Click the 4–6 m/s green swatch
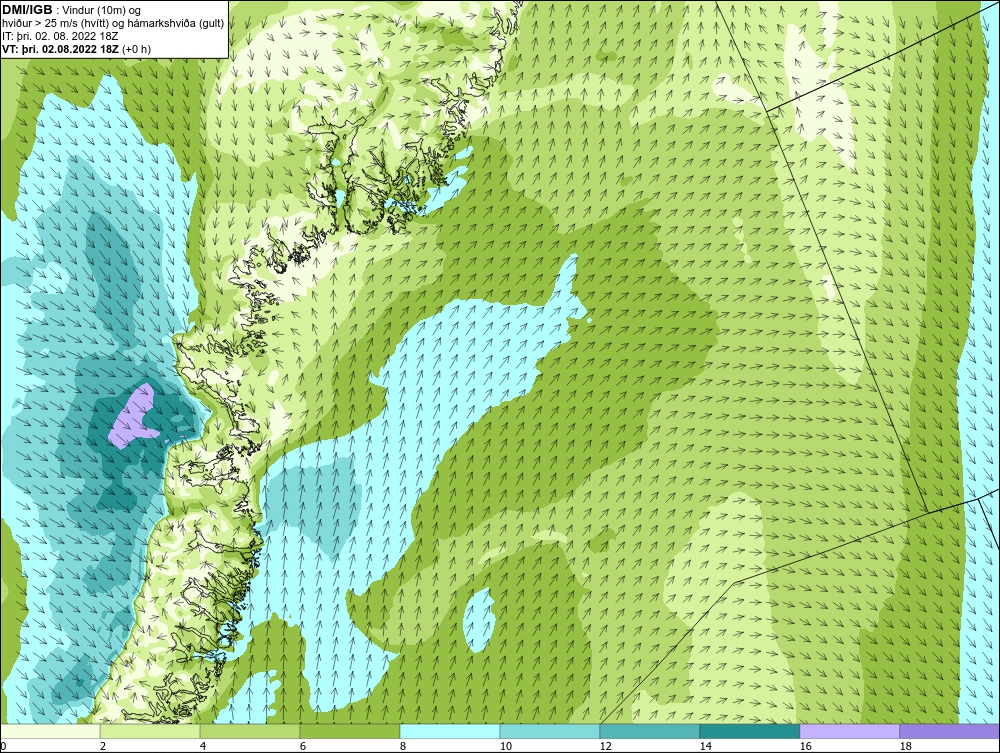 point(250,731)
